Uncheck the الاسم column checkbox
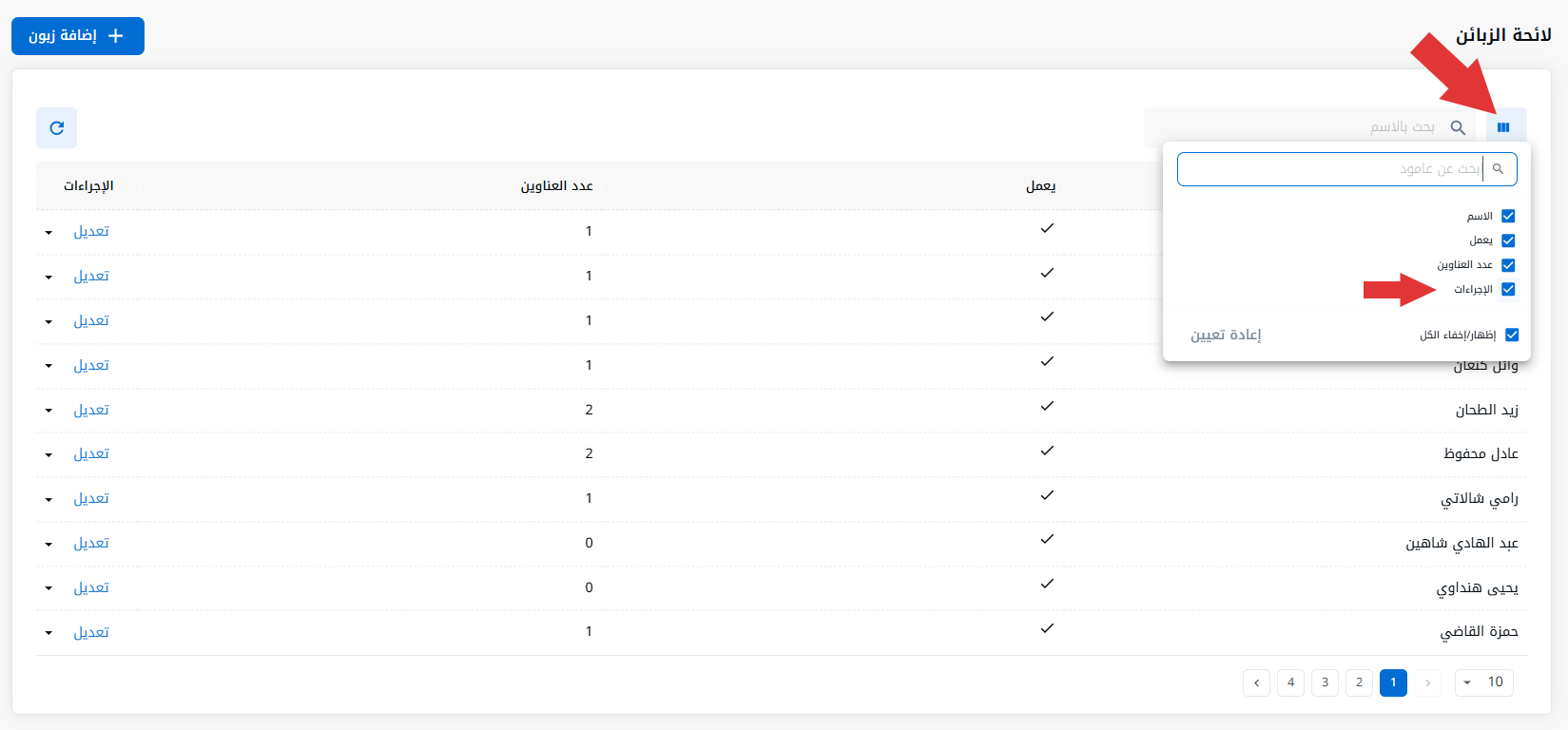The image size is (1568, 730). 1508,217
